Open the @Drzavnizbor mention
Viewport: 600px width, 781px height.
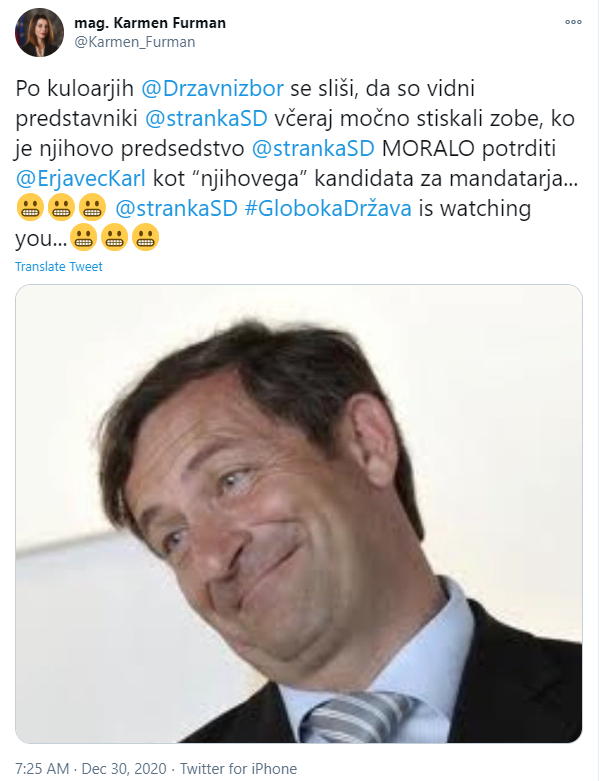(x=213, y=88)
